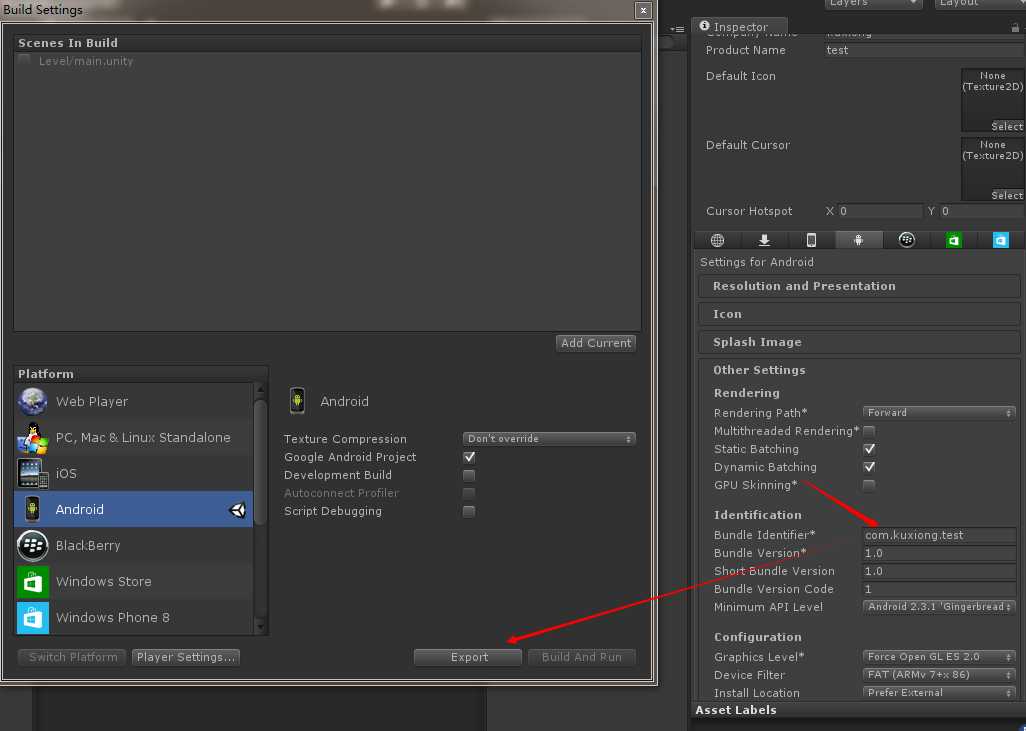Enable Multithreaded Rendering checkbox
Screen dimensions: 1026x731
tap(869, 431)
